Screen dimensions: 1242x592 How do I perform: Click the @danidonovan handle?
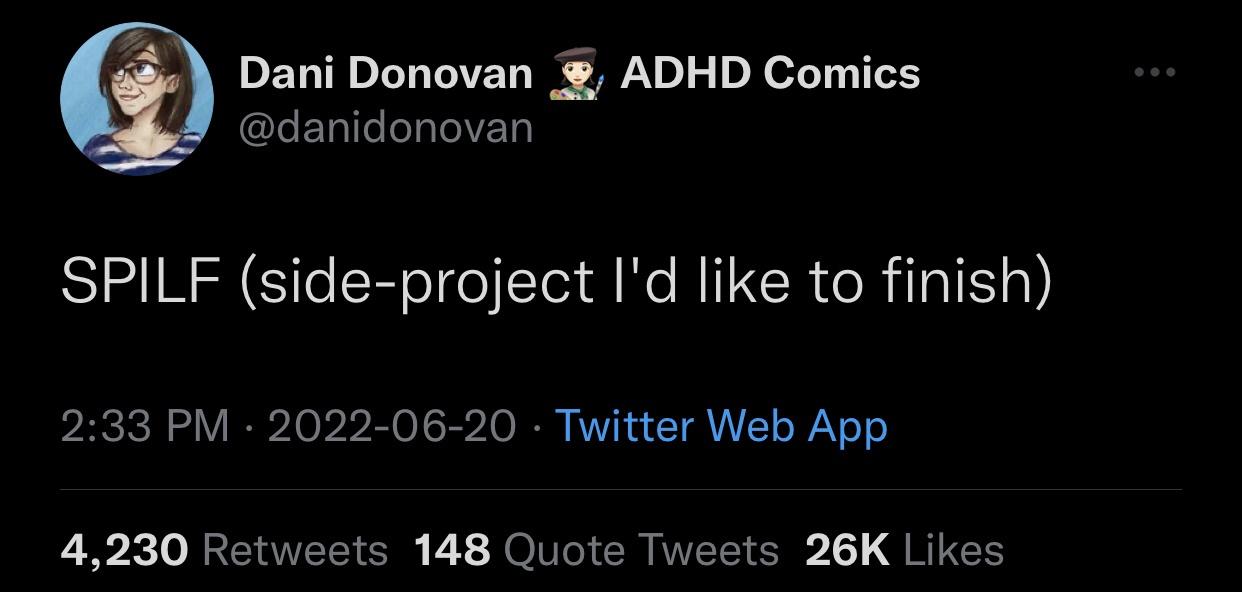[386, 128]
